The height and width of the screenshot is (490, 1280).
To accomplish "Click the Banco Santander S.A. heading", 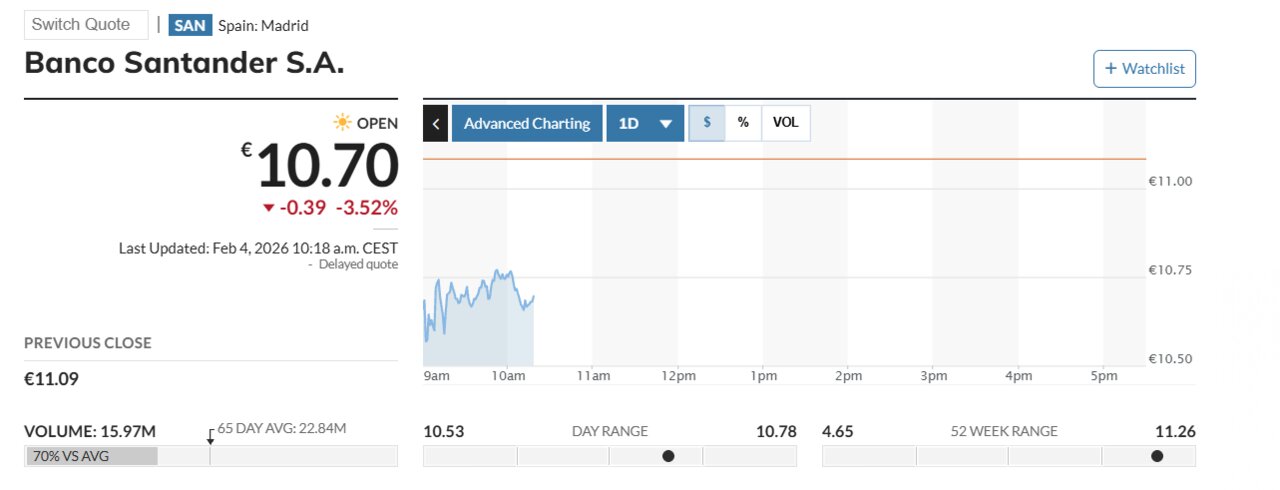I will 184,63.
